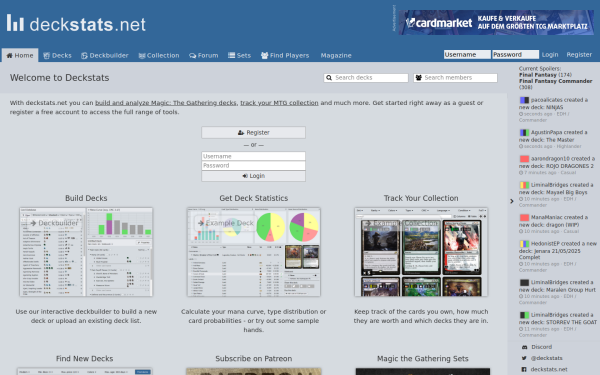Screen dimensions: 600x375
Task: Click the center Login button
Action: [x=253, y=176]
